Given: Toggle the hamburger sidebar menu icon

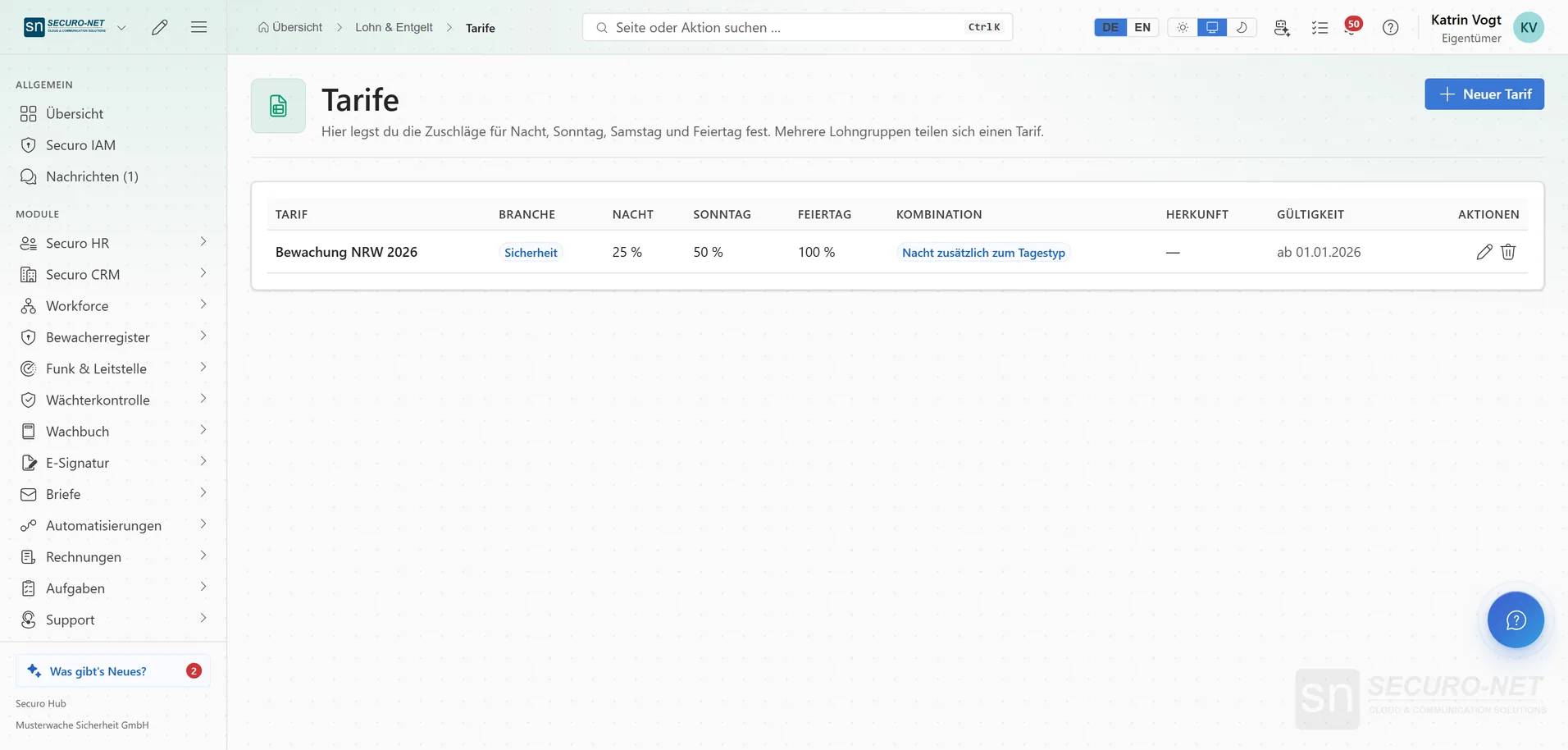Looking at the screenshot, I should 198,27.
